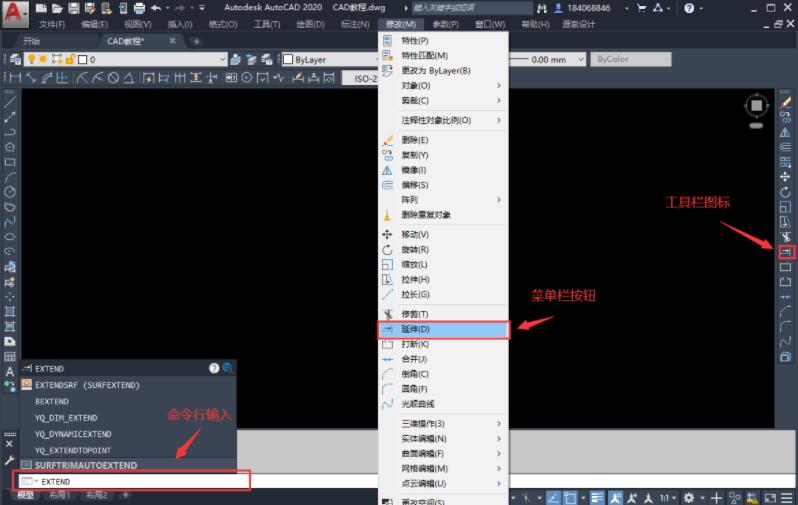Choose 特性匹配(M) menu entry

(x=443, y=55)
